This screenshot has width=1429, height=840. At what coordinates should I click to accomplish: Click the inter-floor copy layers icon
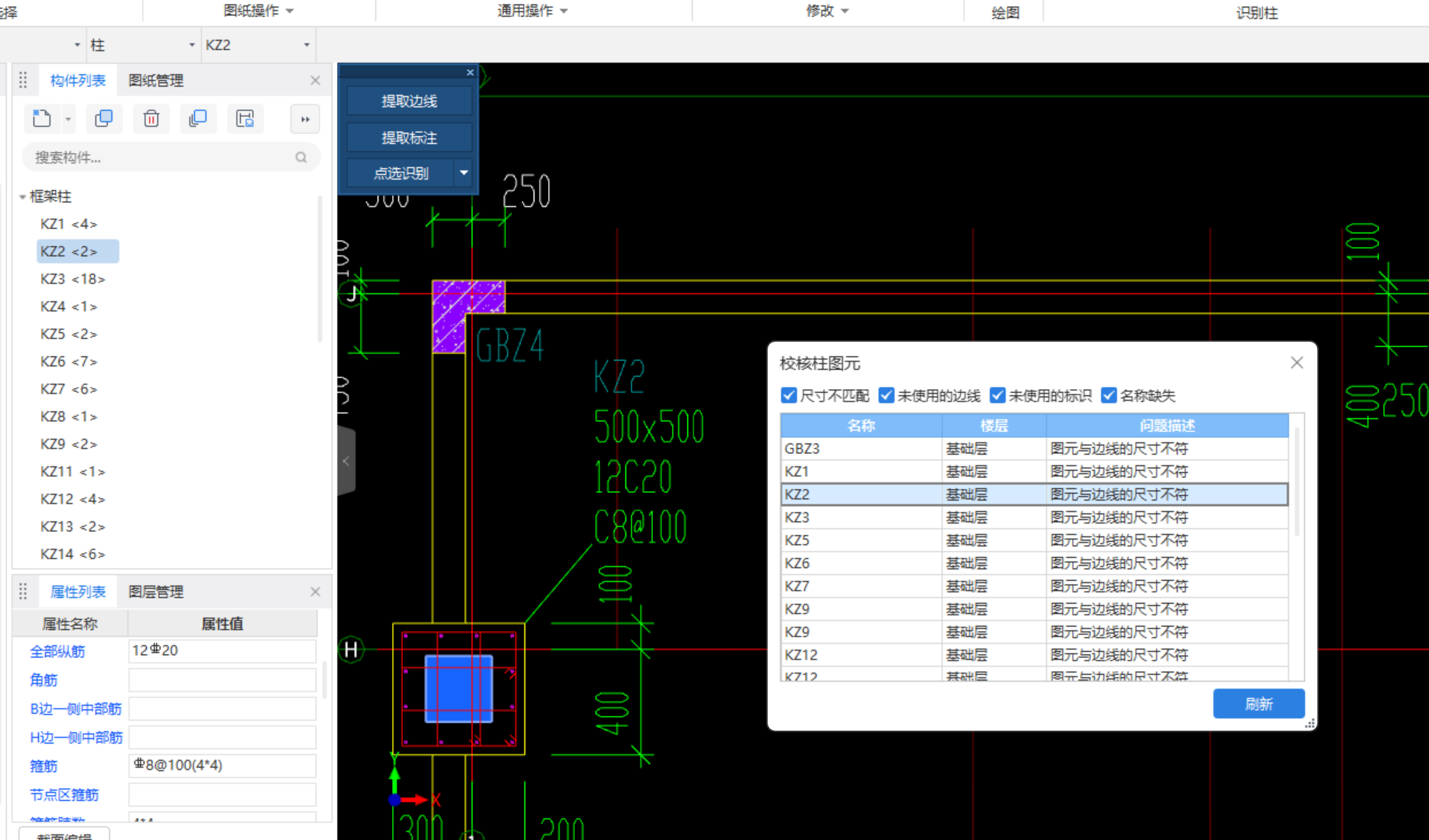pos(198,118)
